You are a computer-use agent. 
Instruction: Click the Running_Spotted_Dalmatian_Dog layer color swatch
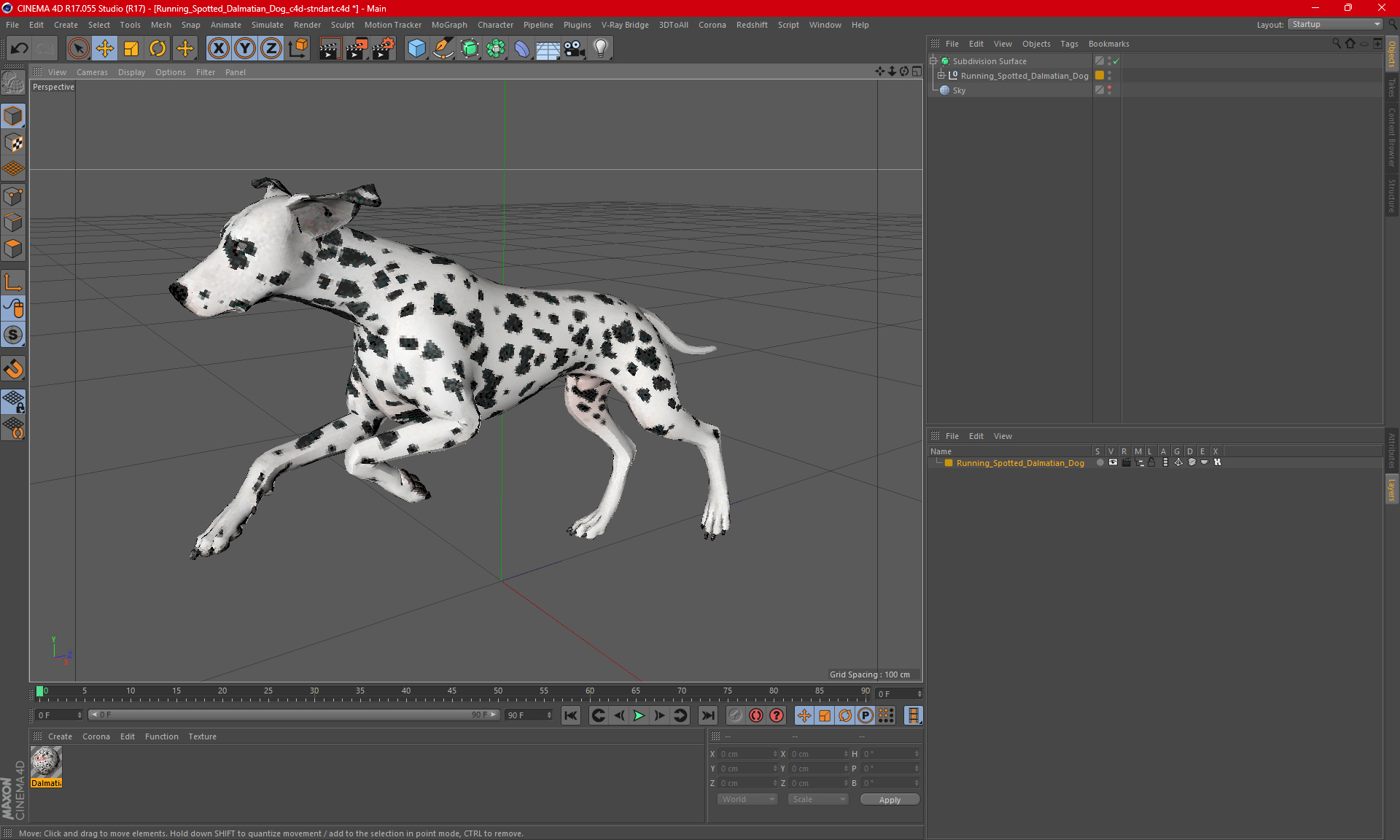(x=949, y=463)
